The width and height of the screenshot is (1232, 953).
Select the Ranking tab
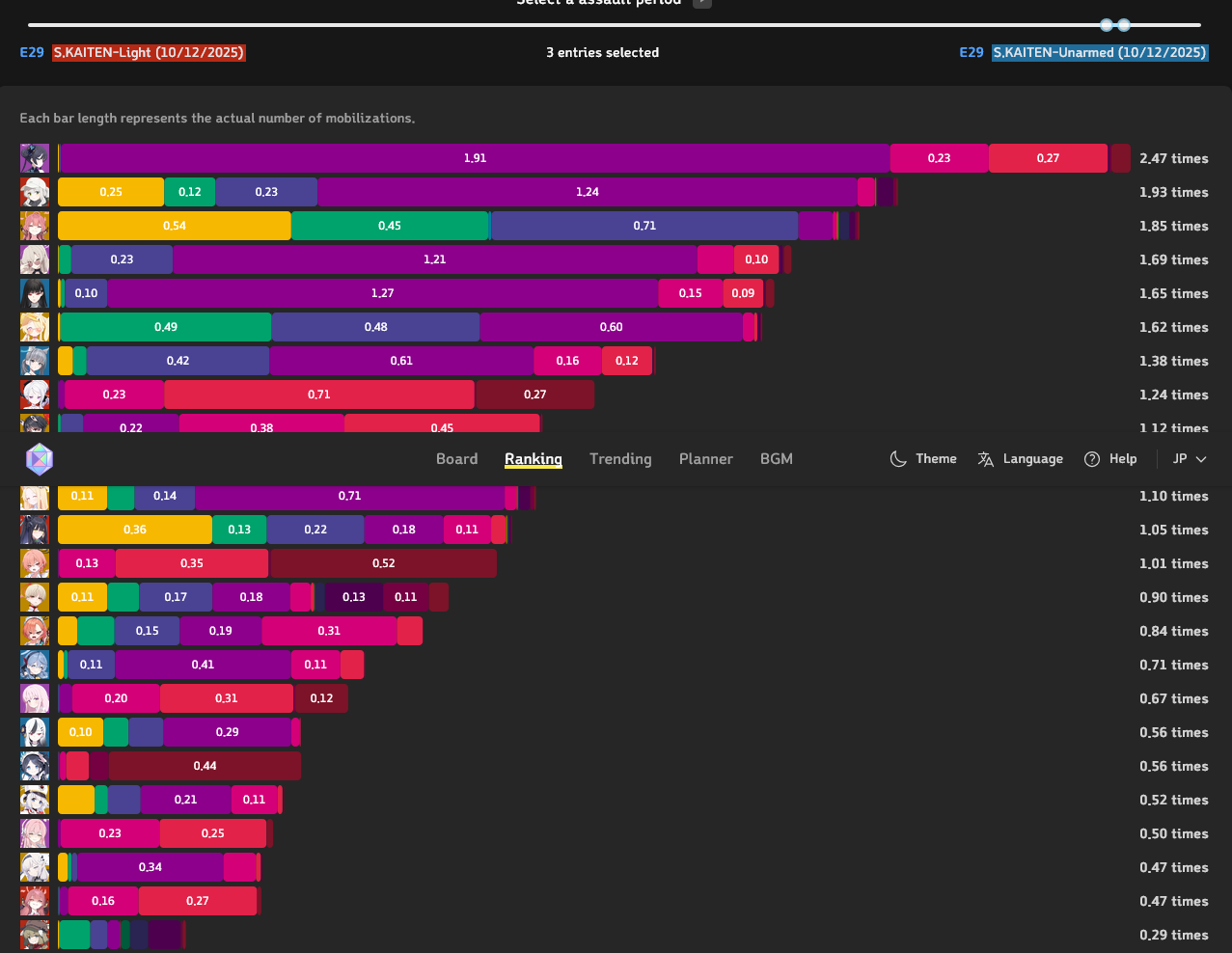click(534, 459)
